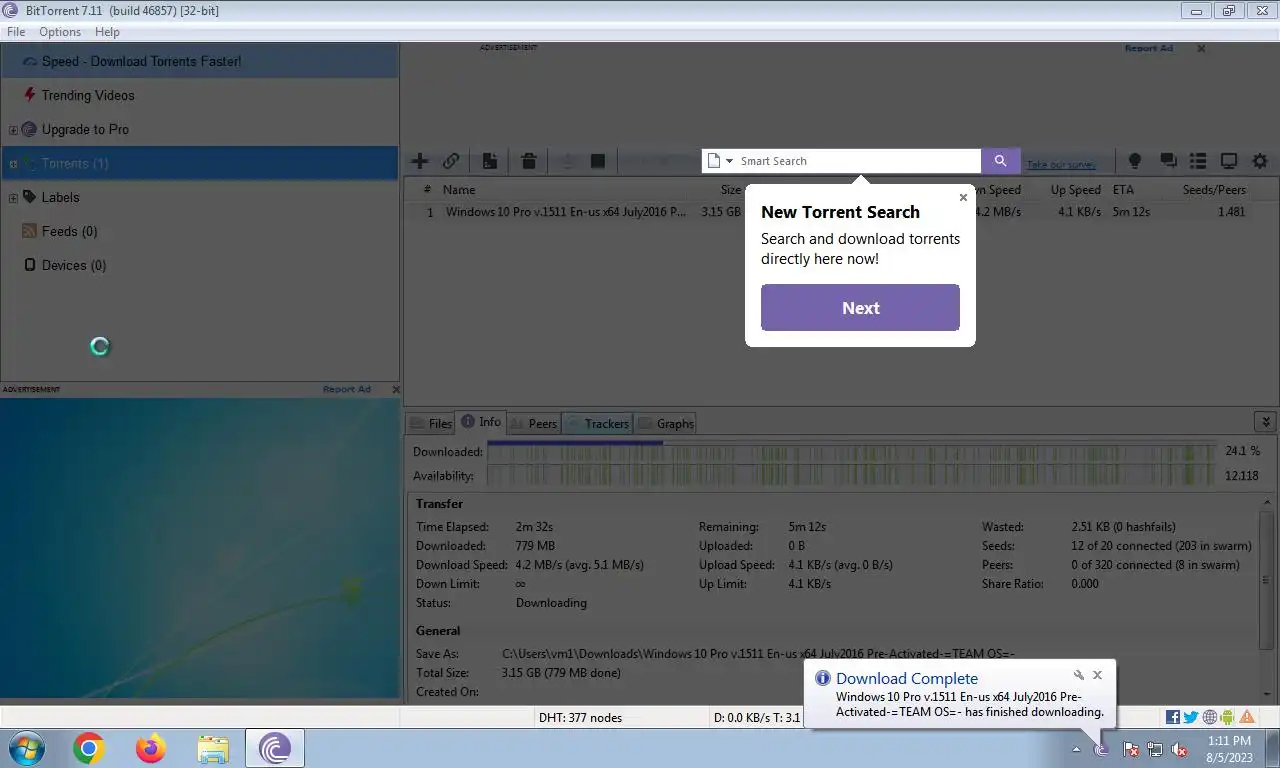
Task: Open the chat bubbles icon in toolbar
Action: (x=1167, y=161)
